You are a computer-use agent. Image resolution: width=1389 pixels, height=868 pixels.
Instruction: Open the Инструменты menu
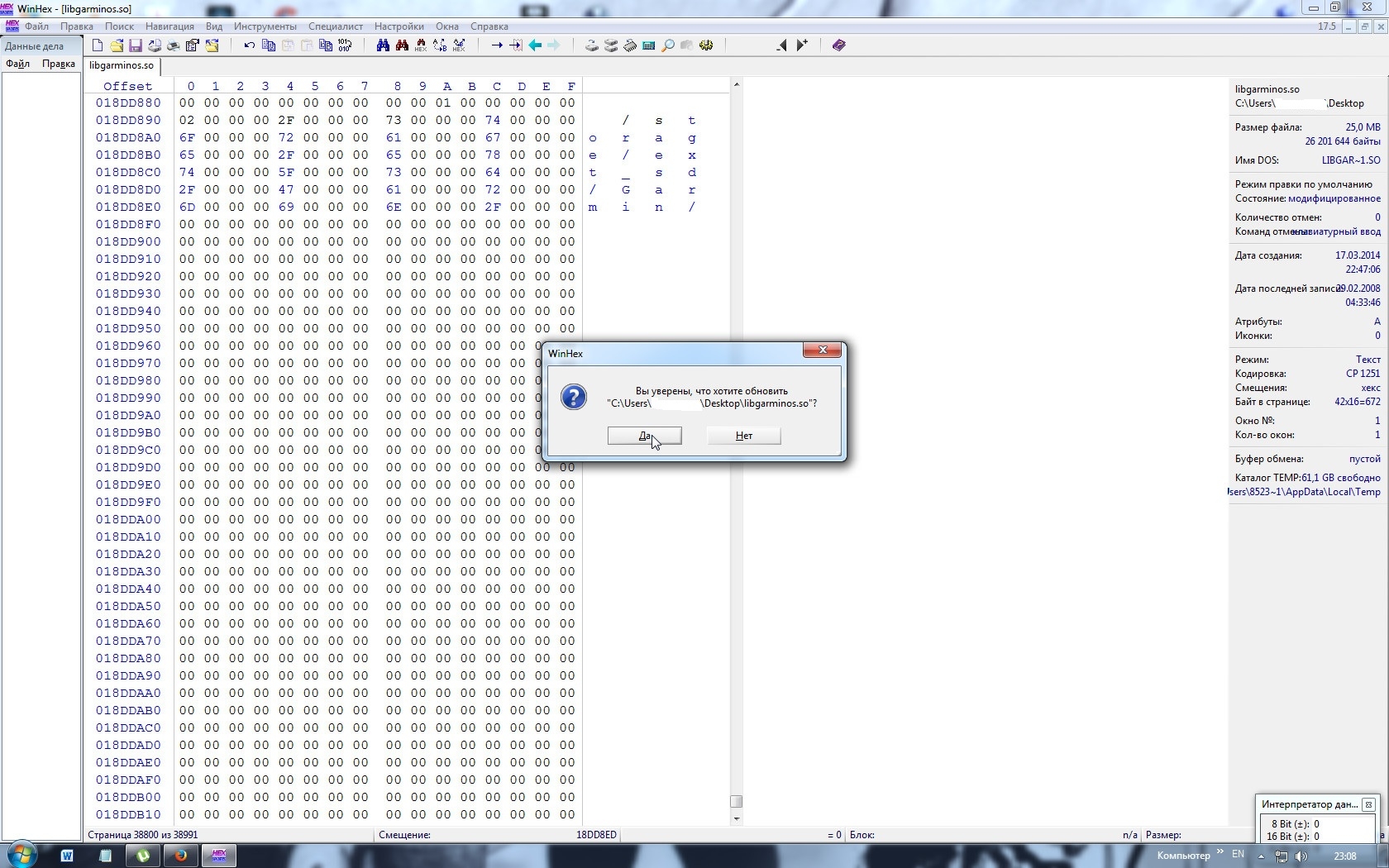tap(265, 26)
